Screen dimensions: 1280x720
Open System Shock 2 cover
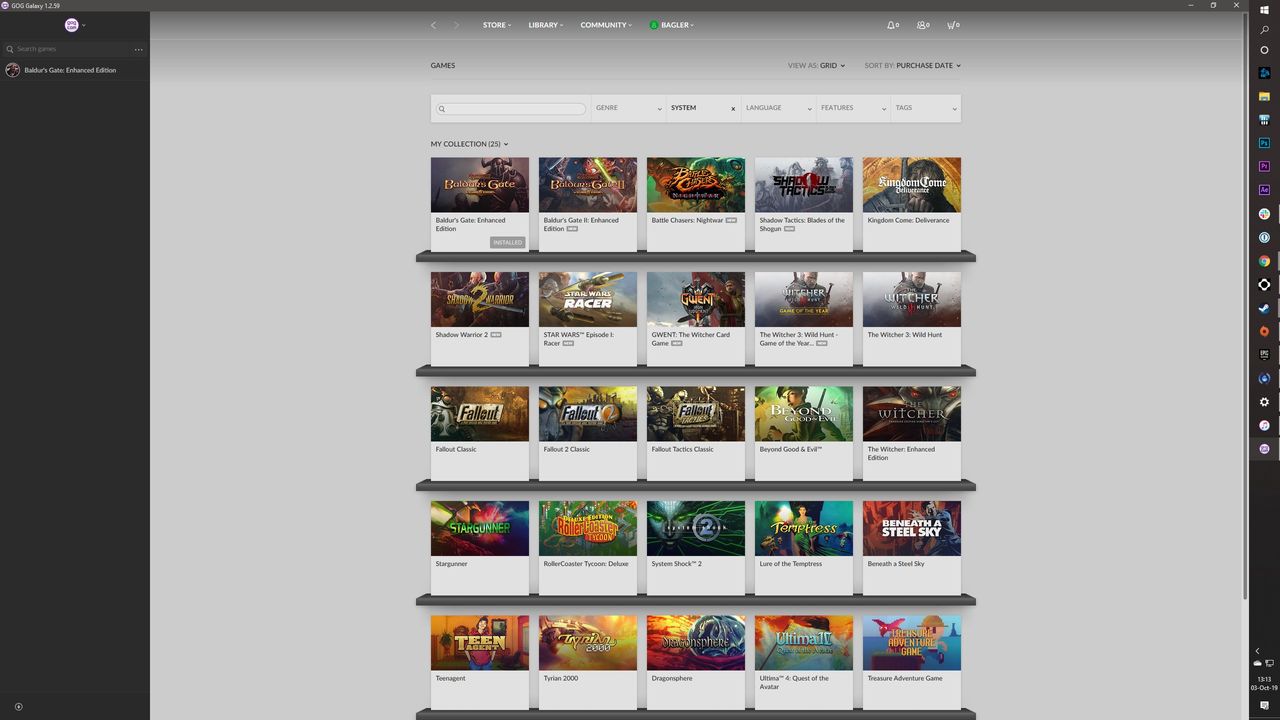[696, 528]
